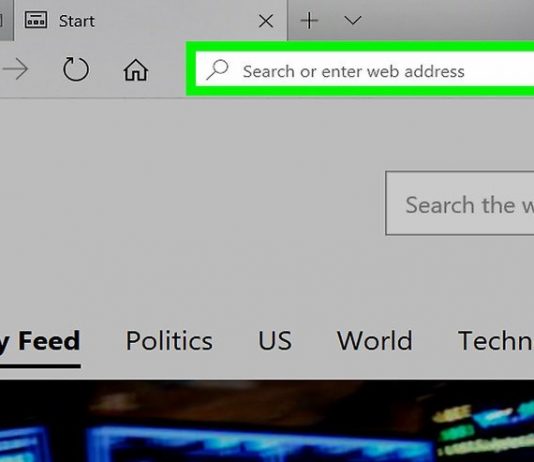This screenshot has height=462, width=534.
Task: Go to the Home page icon
Action: pyautogui.click(x=136, y=70)
